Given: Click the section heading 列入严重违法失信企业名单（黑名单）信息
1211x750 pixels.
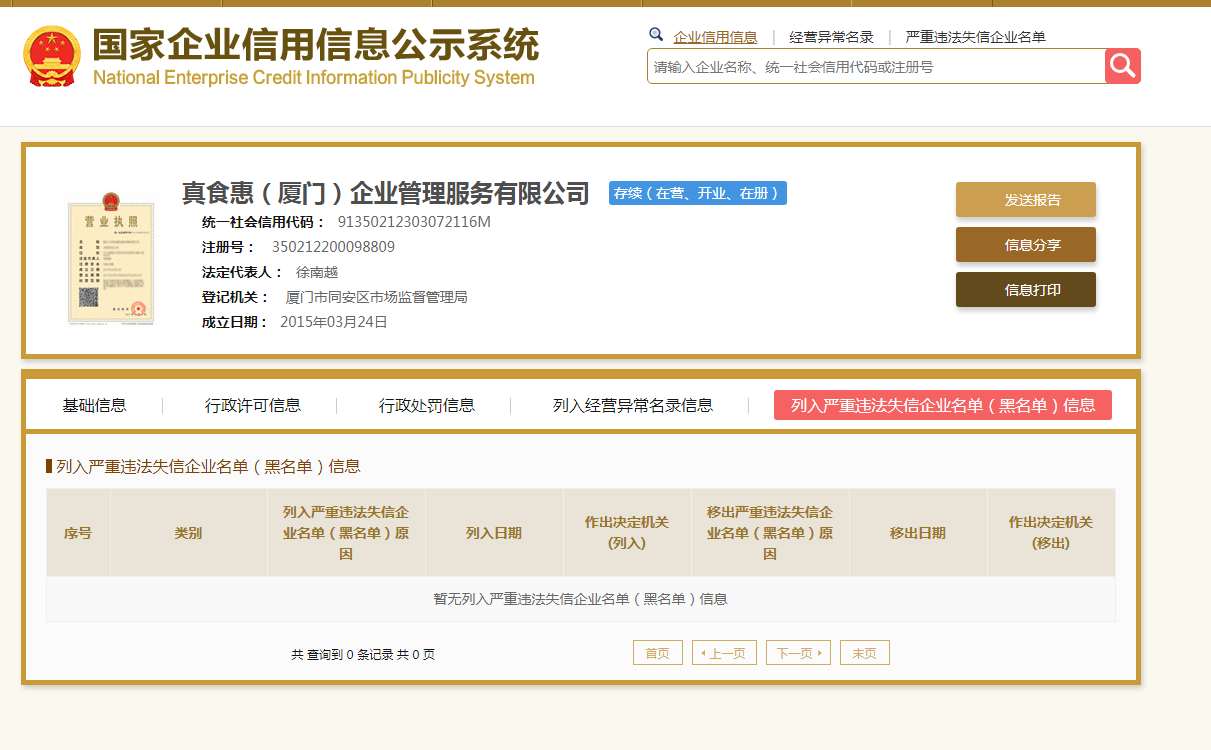Looking at the screenshot, I should click(208, 466).
